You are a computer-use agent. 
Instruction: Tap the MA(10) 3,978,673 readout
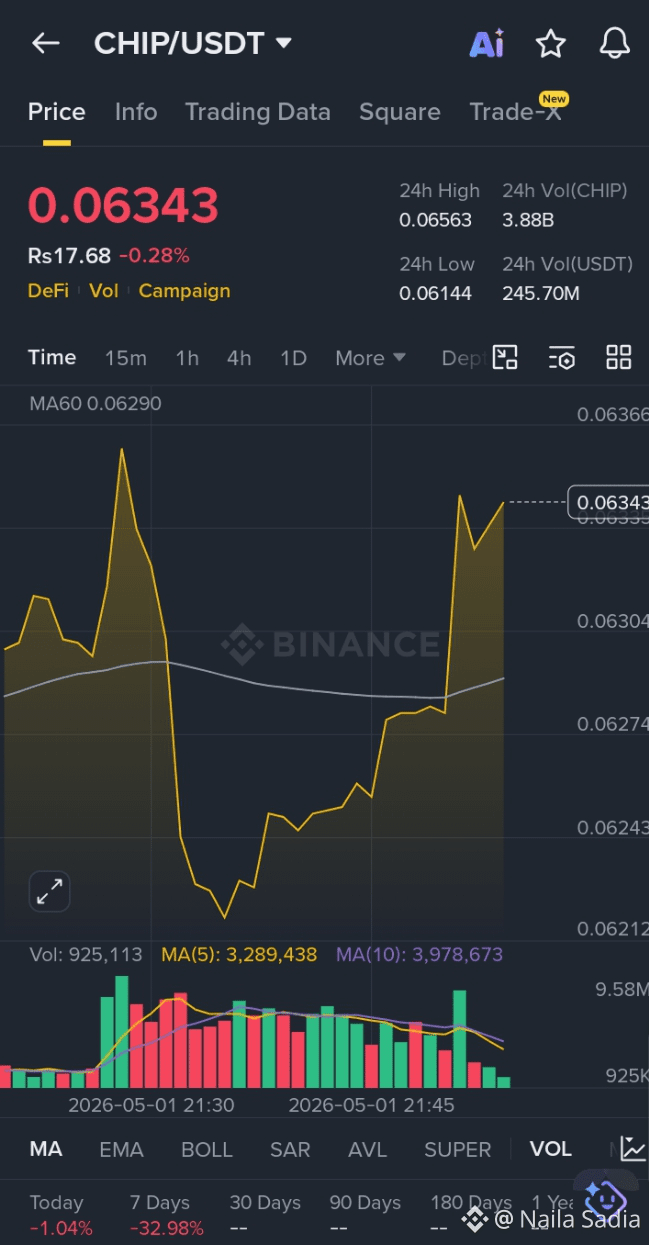(419, 955)
